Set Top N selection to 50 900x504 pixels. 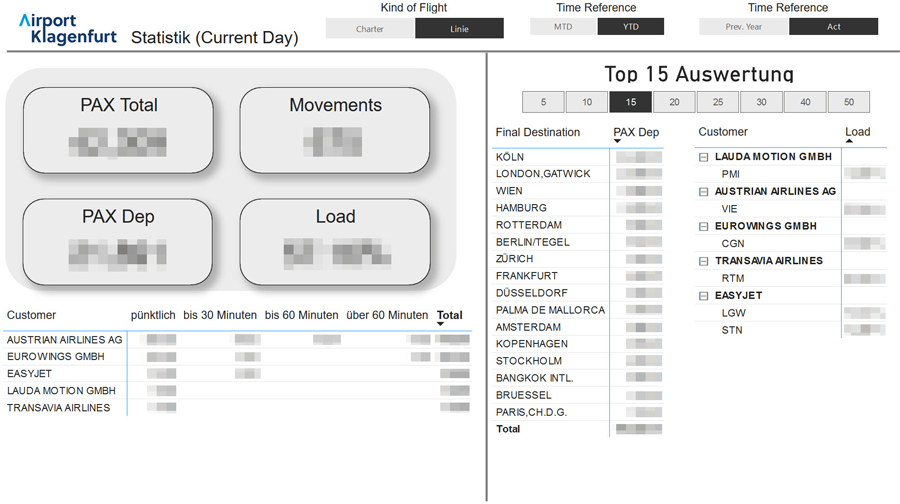[849, 102]
